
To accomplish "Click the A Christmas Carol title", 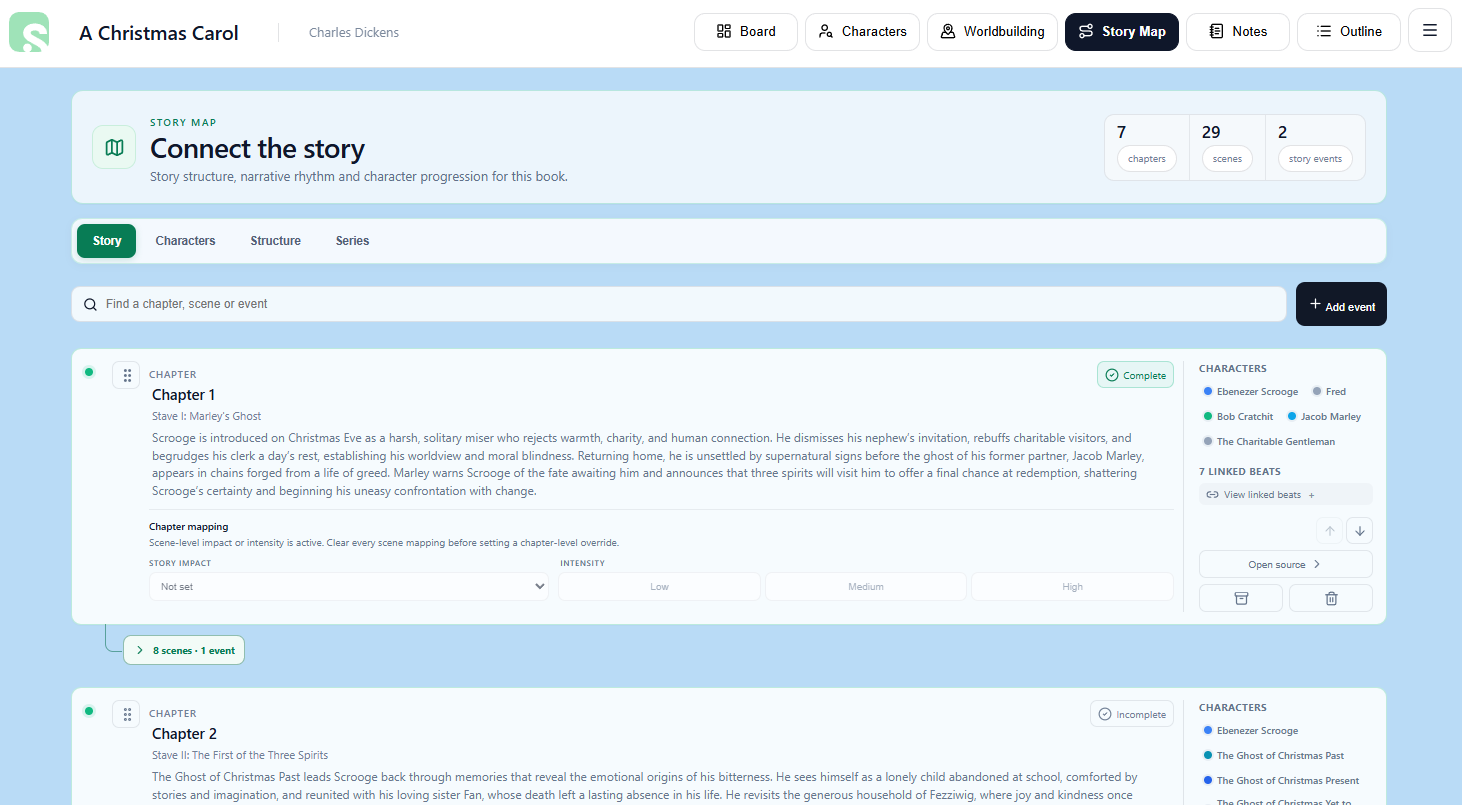I will coord(159,33).
